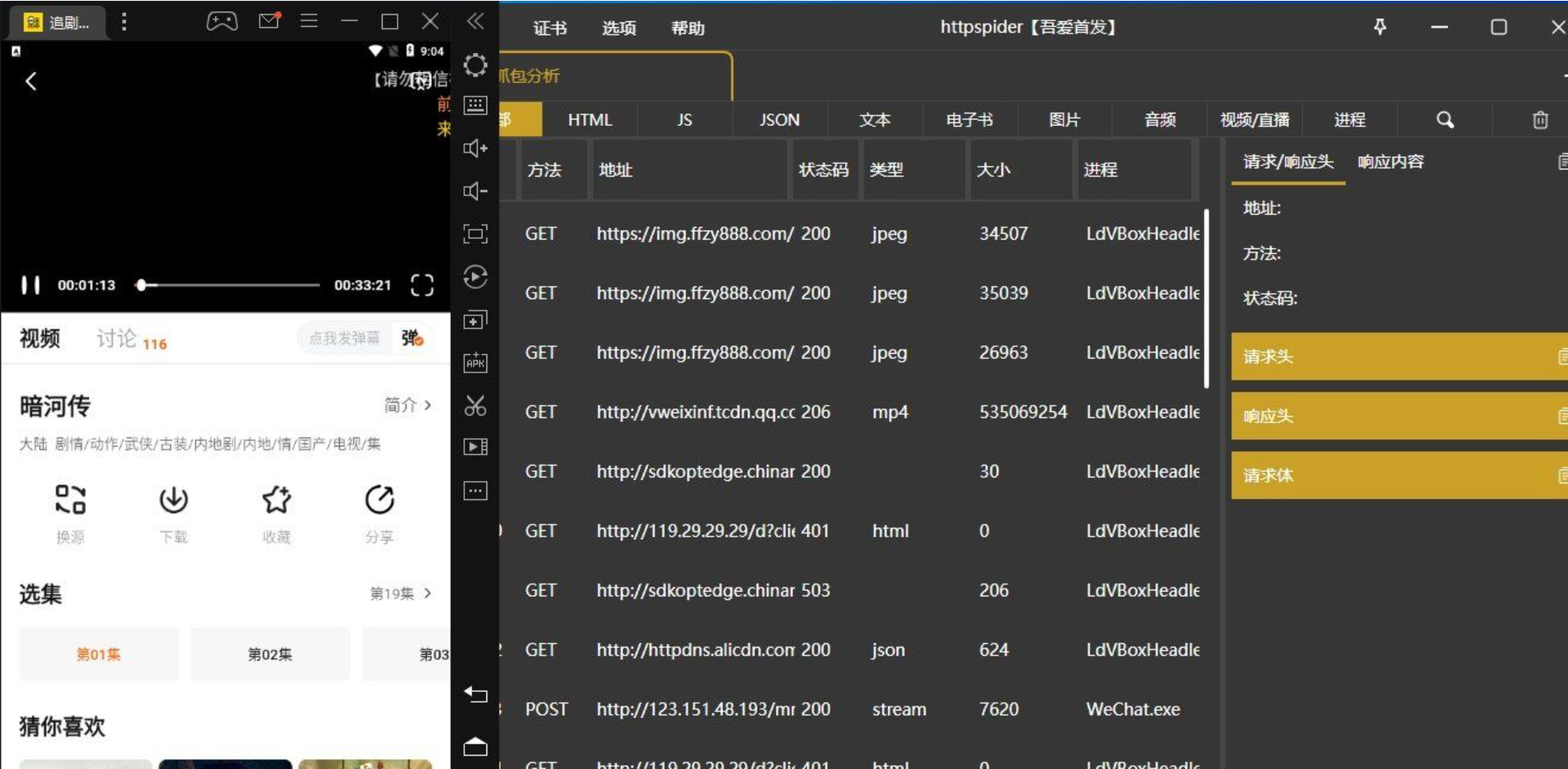Click the APK install icon
Image resolution: width=1568 pixels, height=769 pixels.
click(475, 362)
